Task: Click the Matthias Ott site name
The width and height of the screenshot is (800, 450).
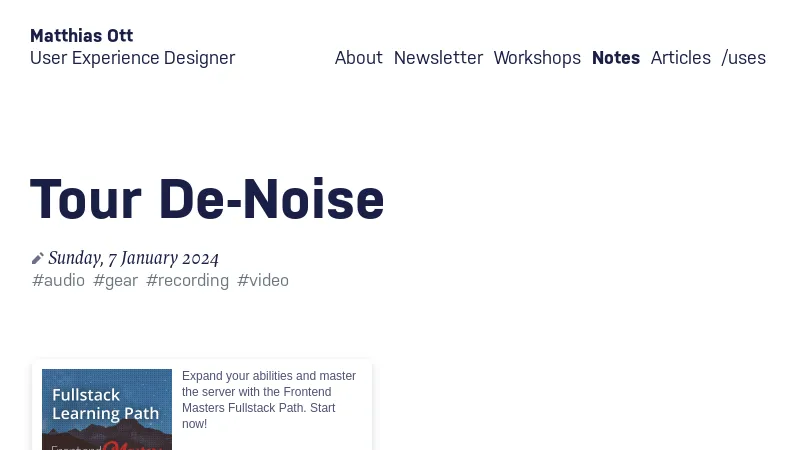Action: point(81,36)
